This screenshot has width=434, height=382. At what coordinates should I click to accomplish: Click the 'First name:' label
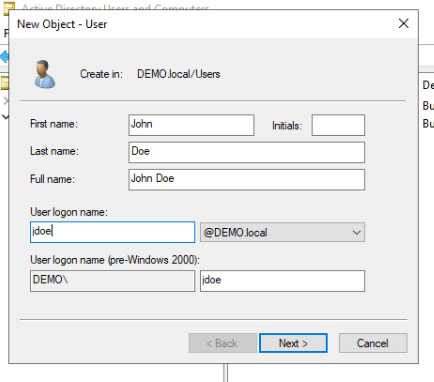[x=54, y=124]
